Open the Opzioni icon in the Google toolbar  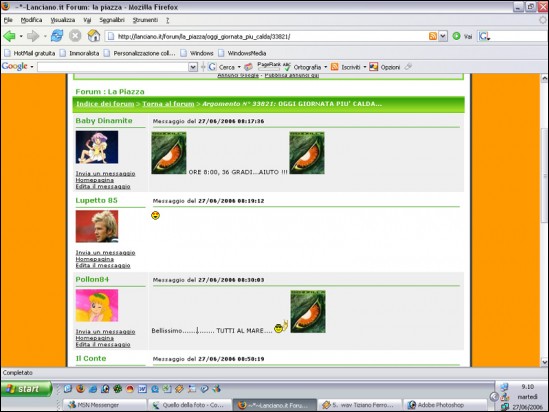374,67
